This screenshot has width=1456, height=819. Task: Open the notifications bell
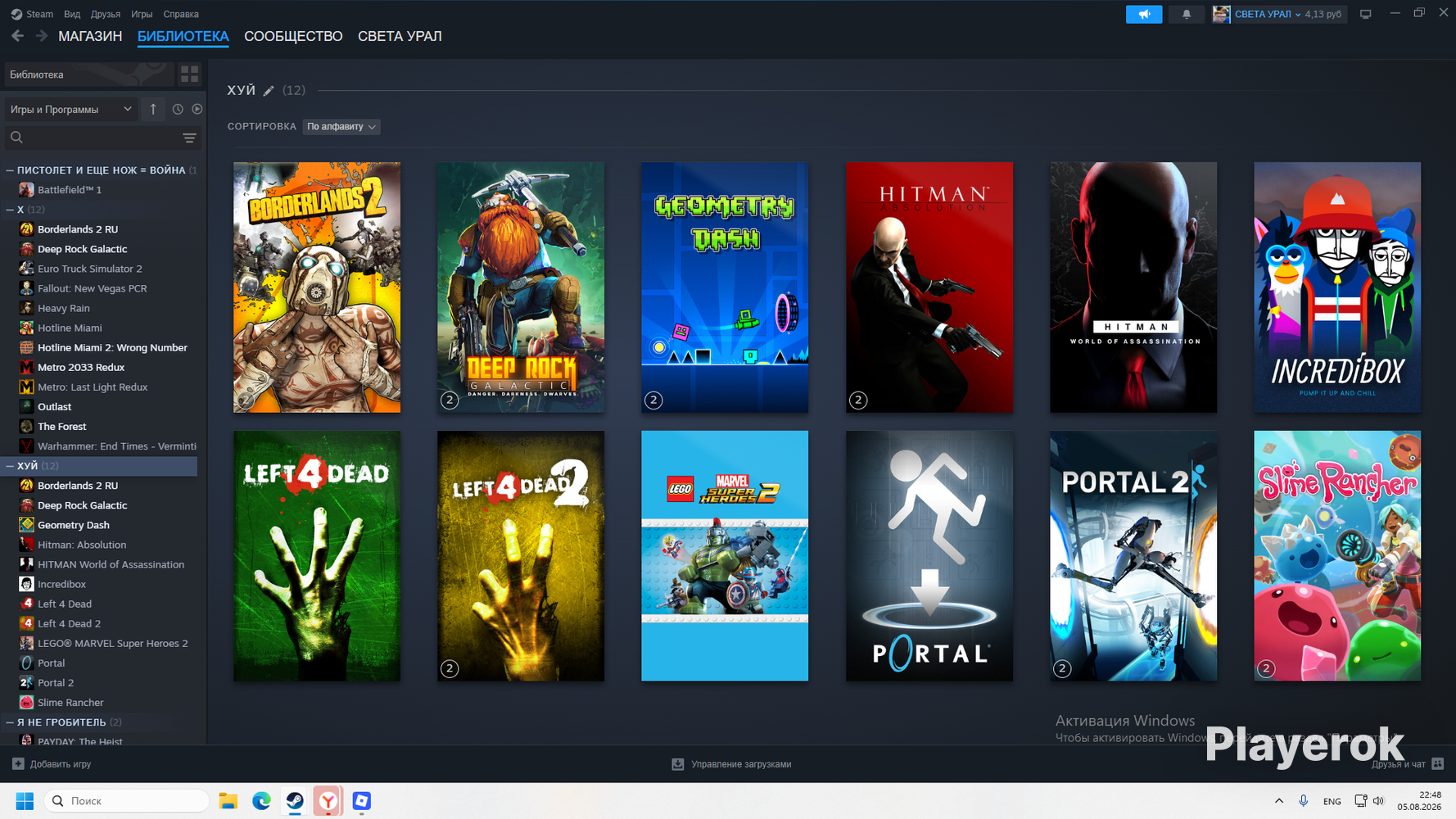click(x=1186, y=14)
